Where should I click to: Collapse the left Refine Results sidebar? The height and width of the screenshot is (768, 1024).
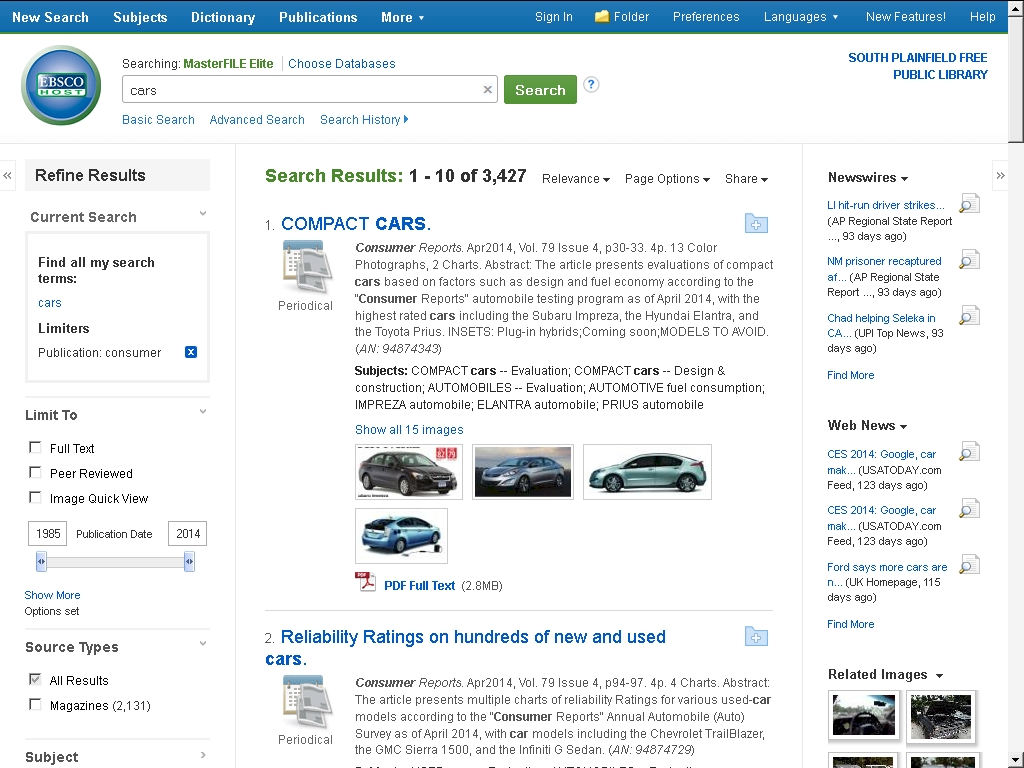tap(7, 175)
